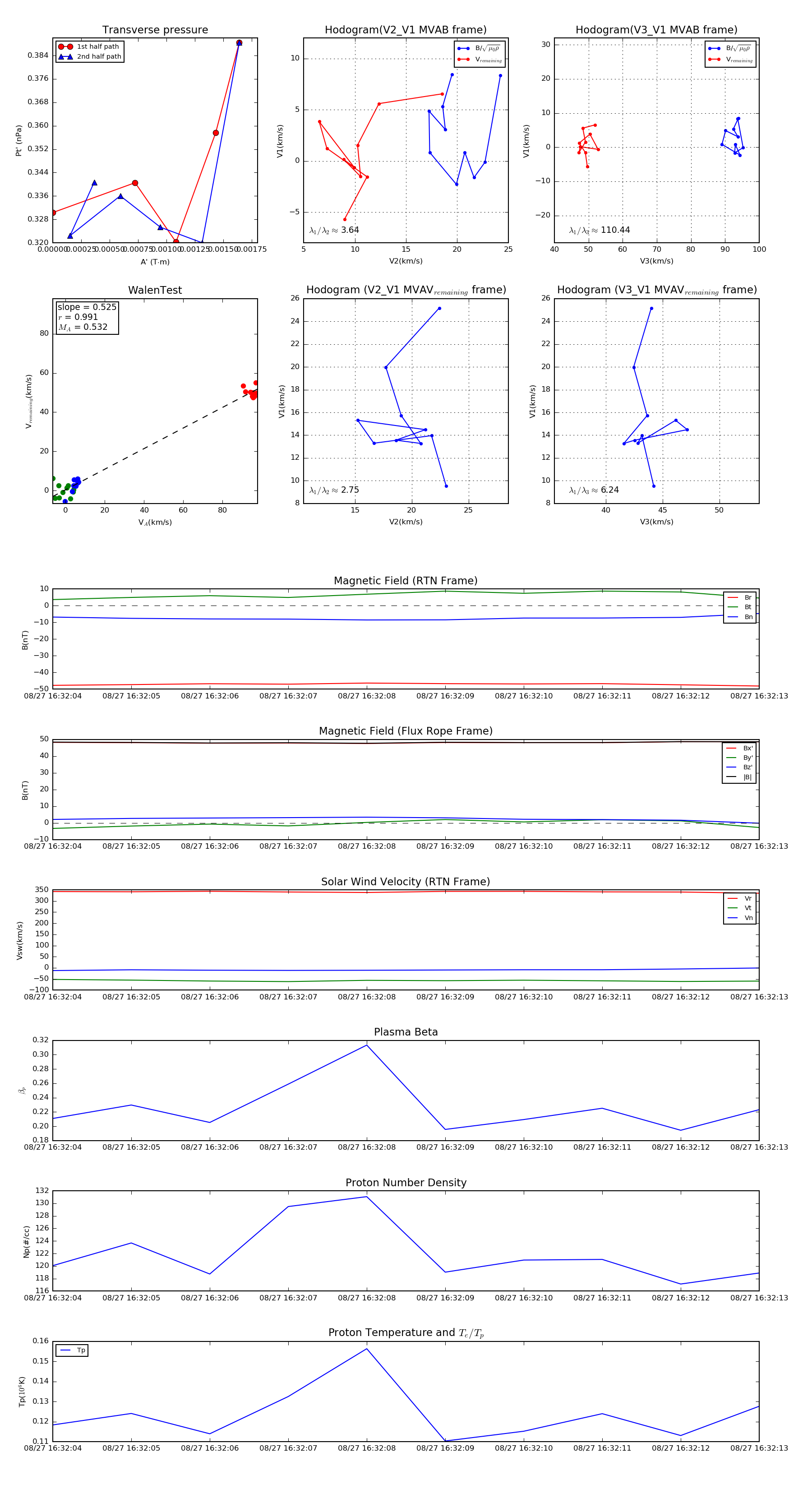Select the 'Br' legend entry
The width and height of the screenshot is (812, 1489).
(740, 598)
